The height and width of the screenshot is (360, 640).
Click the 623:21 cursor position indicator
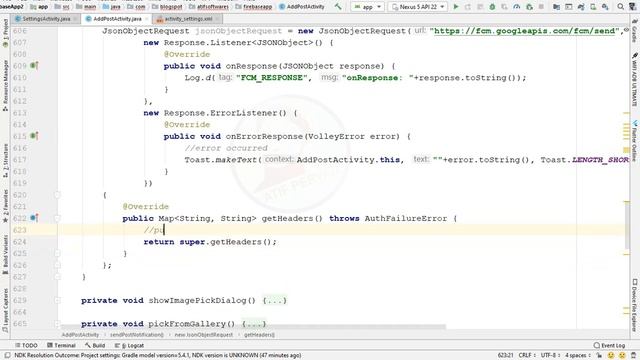[505, 356]
